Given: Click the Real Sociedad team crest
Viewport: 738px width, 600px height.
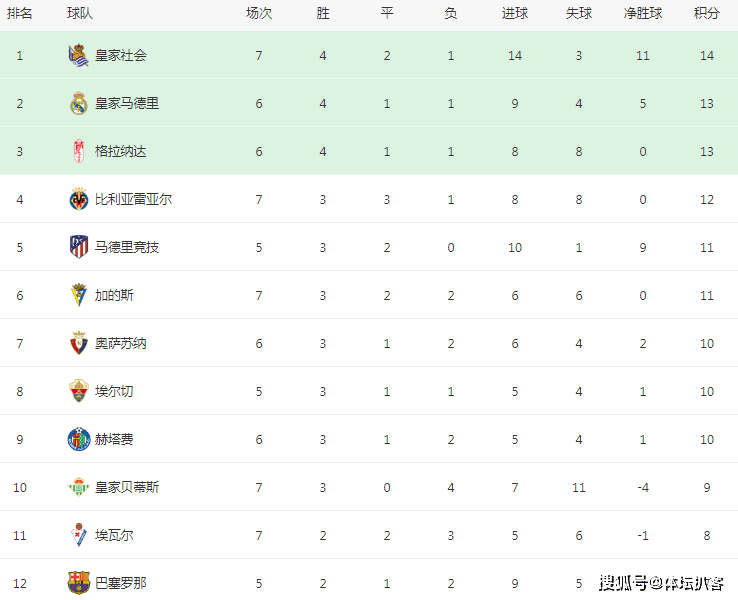Looking at the screenshot, I should pos(79,55).
